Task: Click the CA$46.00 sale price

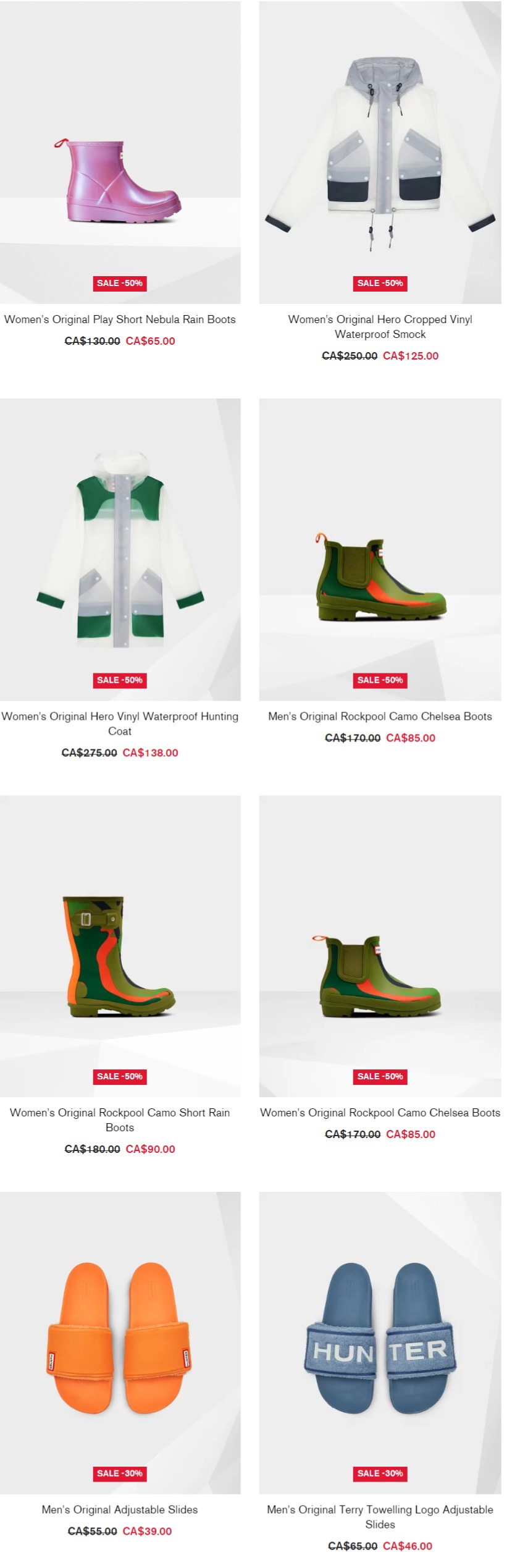Action: pos(408,1546)
